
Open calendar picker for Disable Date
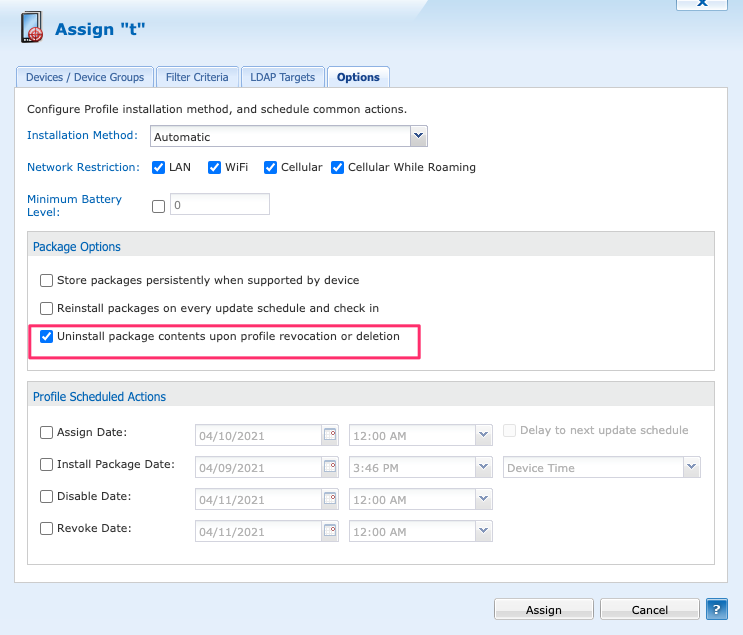tap(330, 499)
